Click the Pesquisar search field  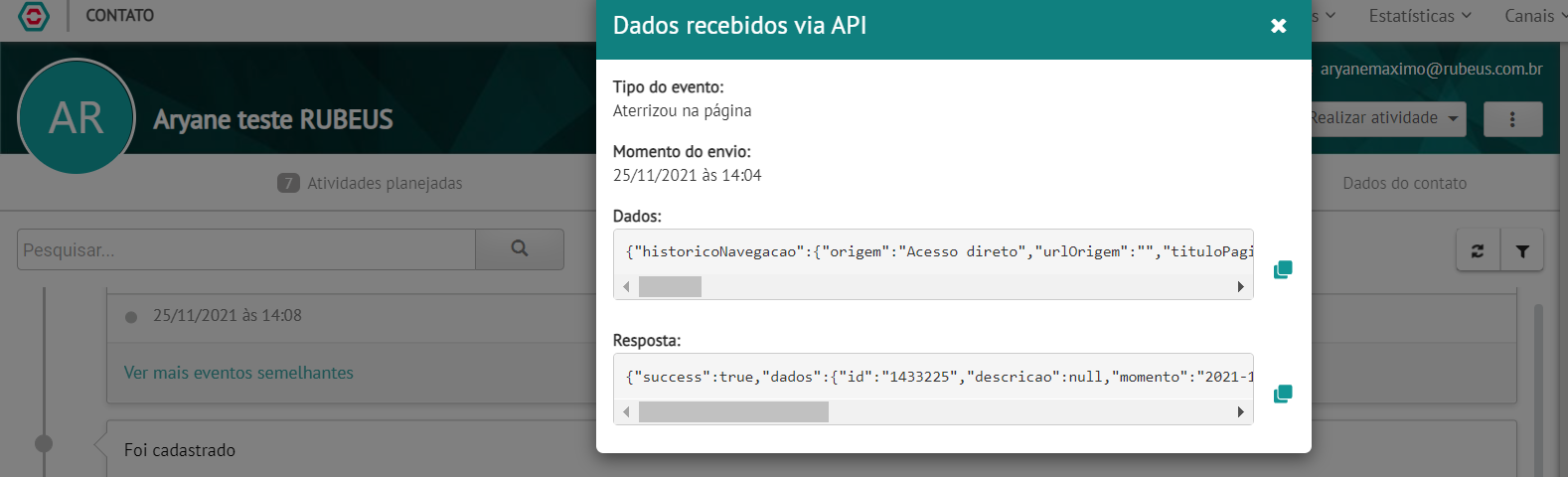[x=246, y=249]
